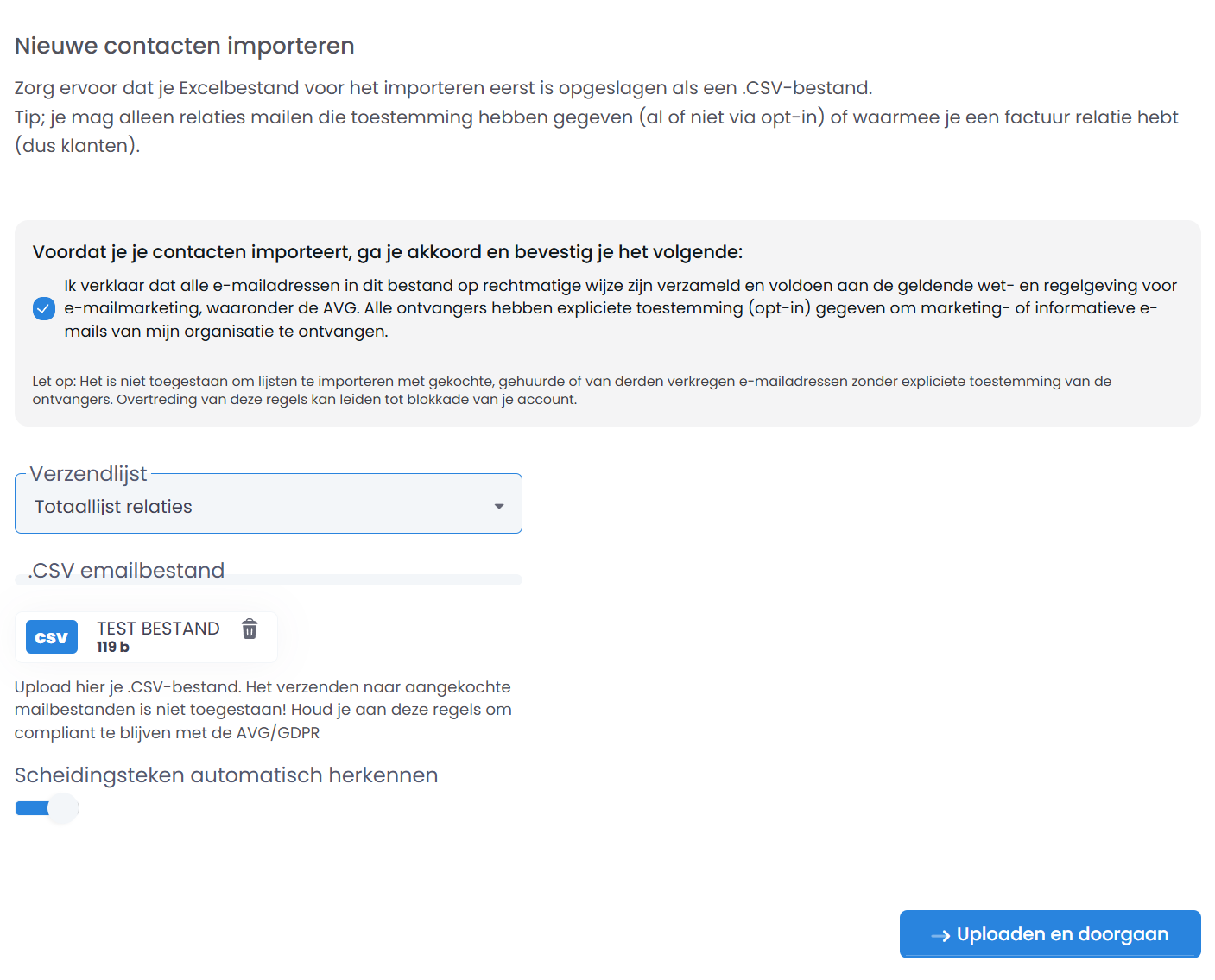
Task: Click the 'Upload hier je .CSV-bestand' hint text
Action: tap(263, 710)
